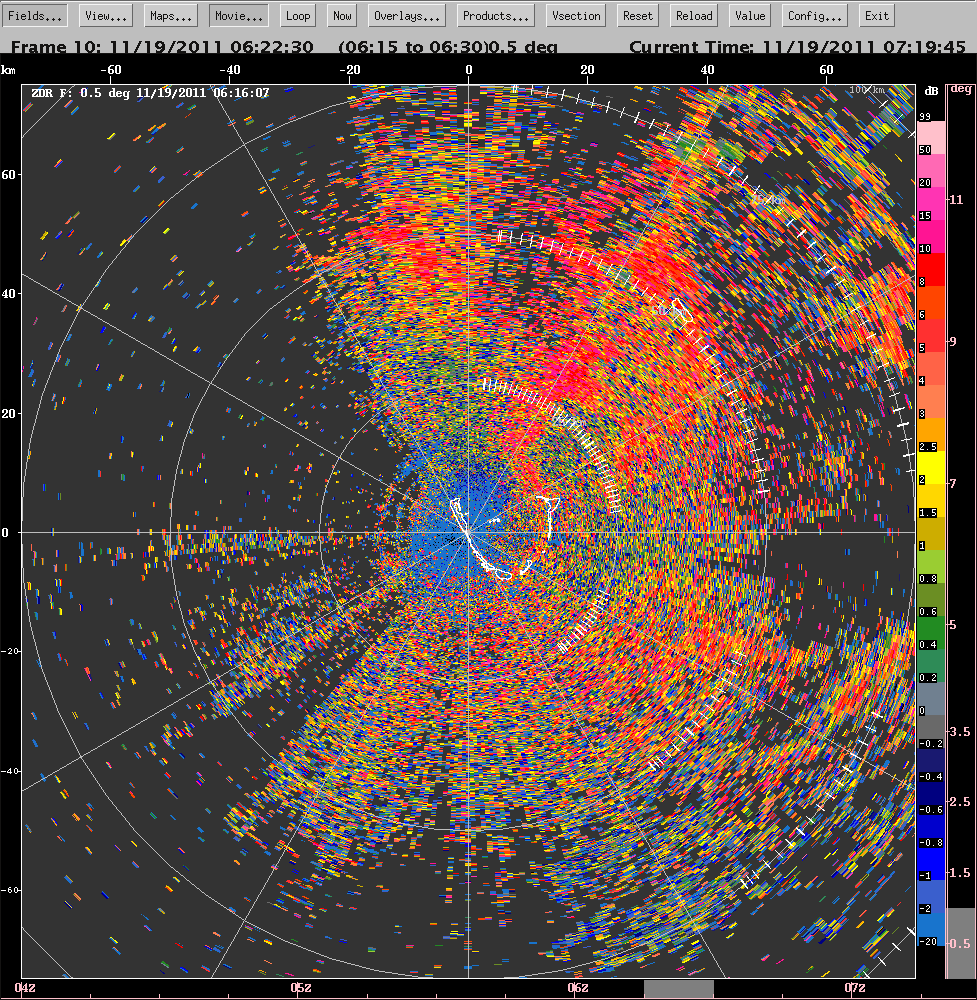Click the '(06:15 to 06:30)0.5 deg' time range text

pyautogui.click(x=448, y=47)
